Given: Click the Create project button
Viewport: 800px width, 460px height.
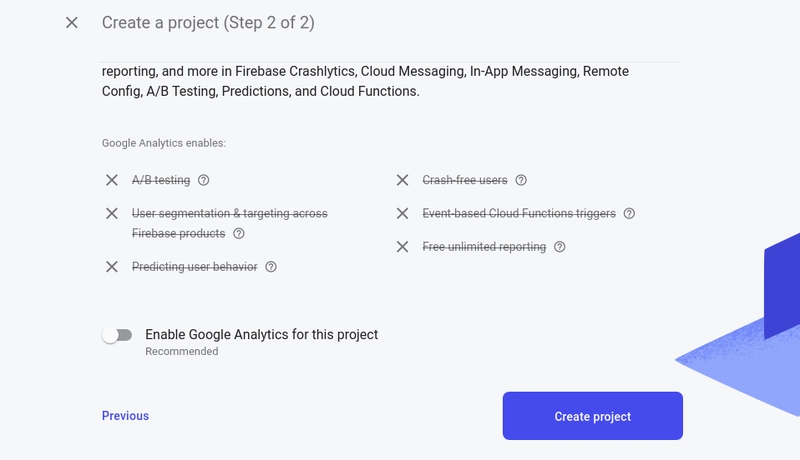Looking at the screenshot, I should pyautogui.click(x=593, y=416).
